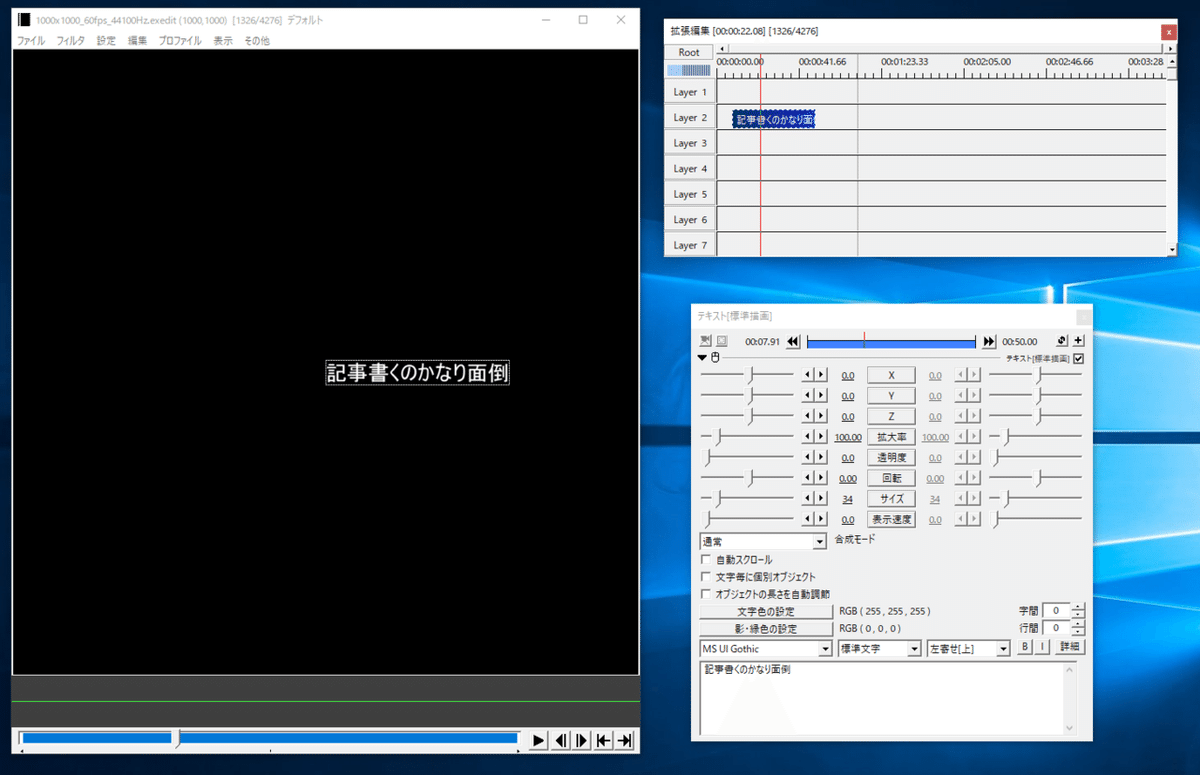The image size is (1200, 775).
Task: Increase active X value with its right arrow
Action: [821, 375]
